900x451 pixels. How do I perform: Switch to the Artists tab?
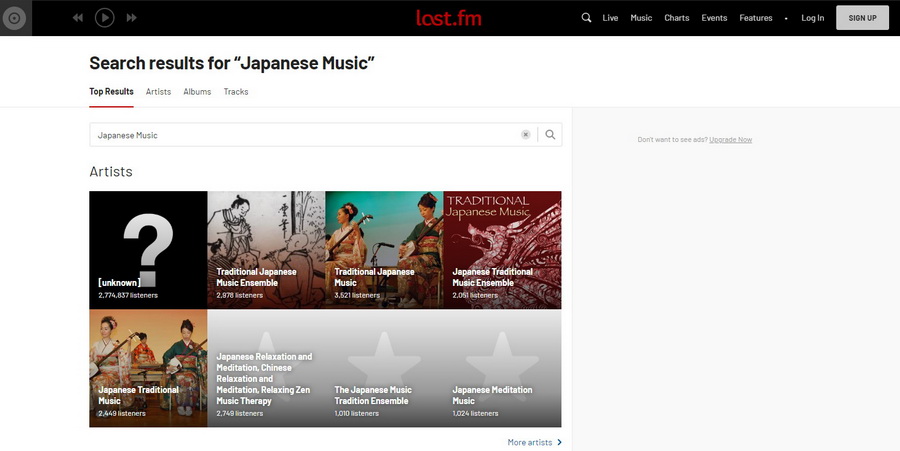coord(158,92)
